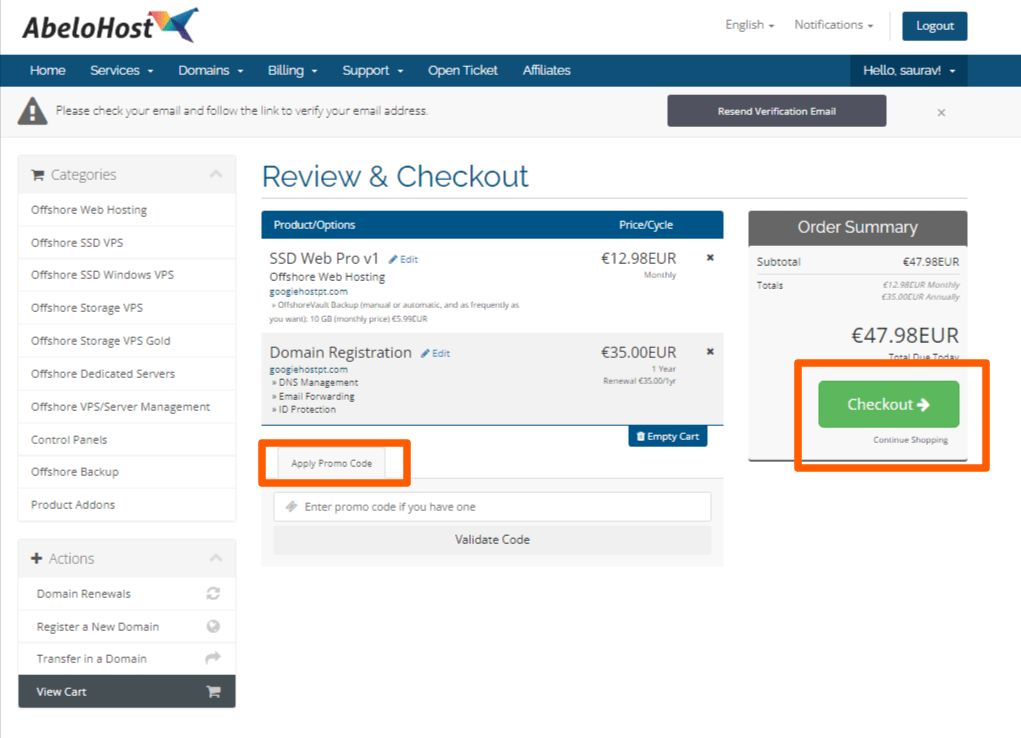
Task: Remove SSD Web Pro v1 from cart
Action: pos(710,257)
